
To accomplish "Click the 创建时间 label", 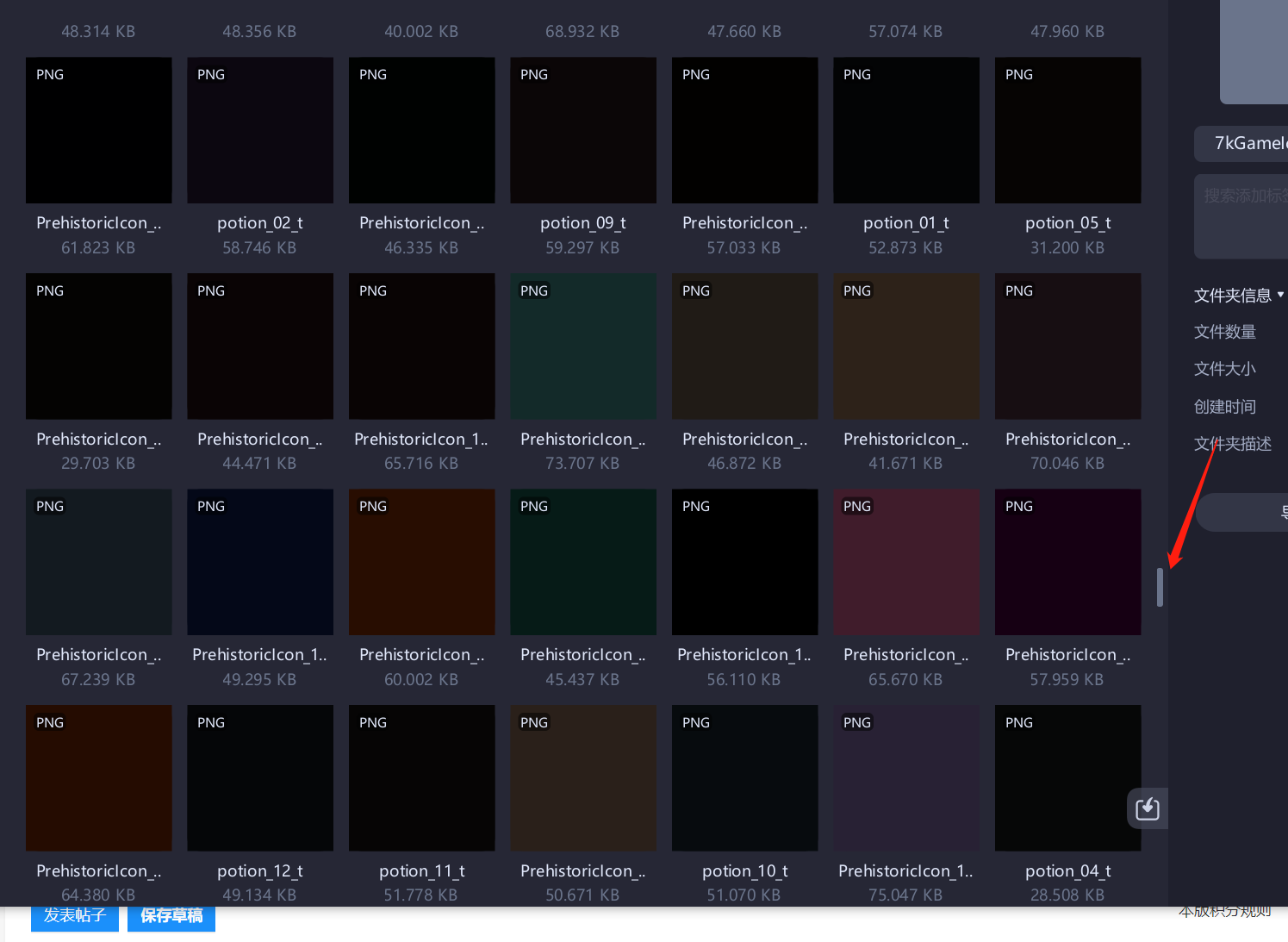I will coord(1225,407).
